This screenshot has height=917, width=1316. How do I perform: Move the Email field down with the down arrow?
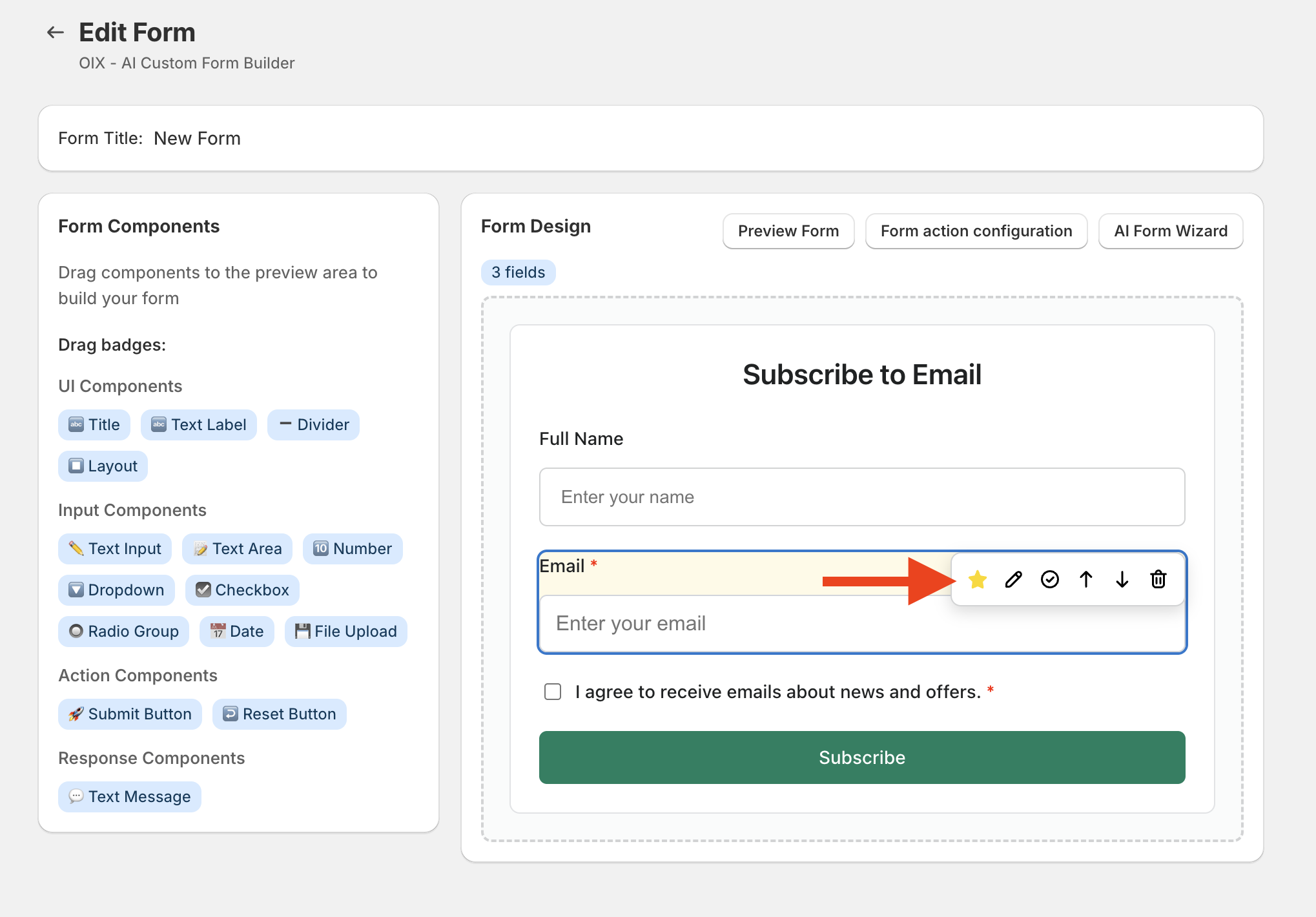pyautogui.click(x=1122, y=579)
